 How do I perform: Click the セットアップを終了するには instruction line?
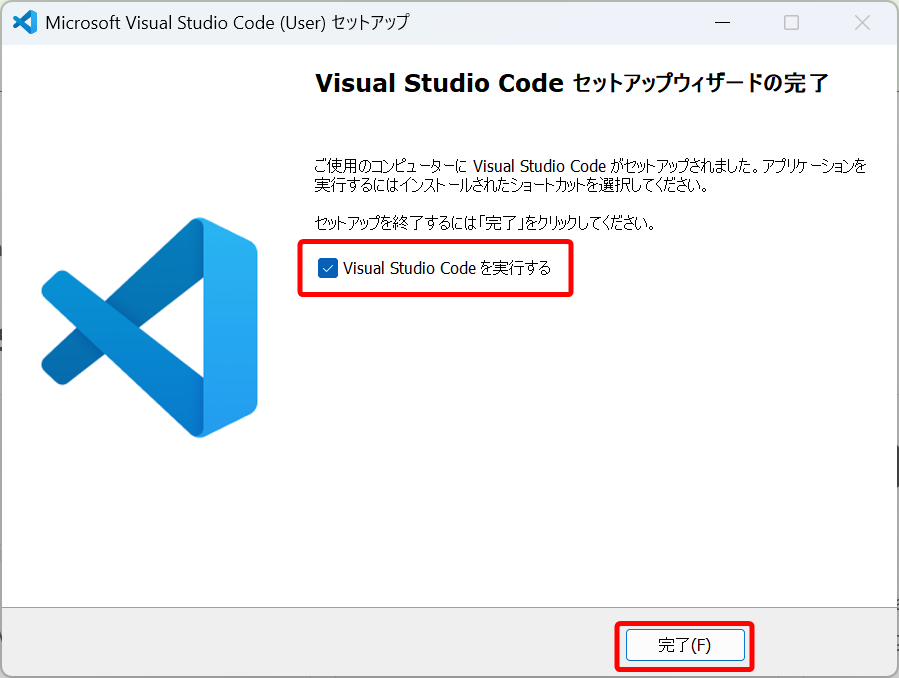[x=484, y=223]
